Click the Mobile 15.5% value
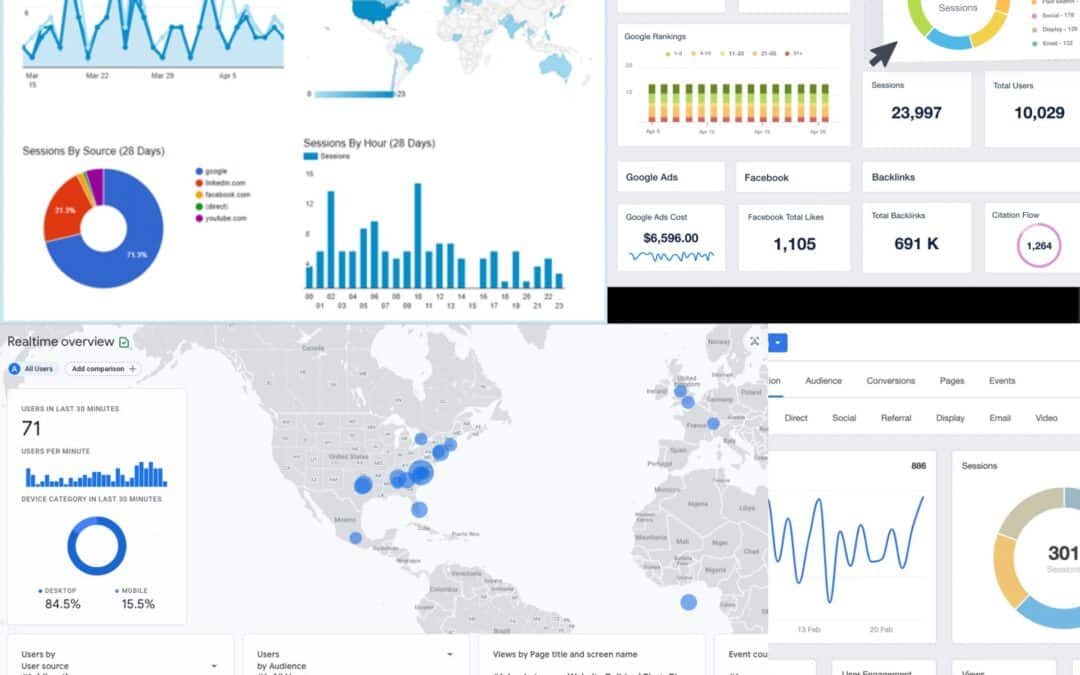Screen dimensions: 1080x675 pyautogui.click(x=138, y=604)
